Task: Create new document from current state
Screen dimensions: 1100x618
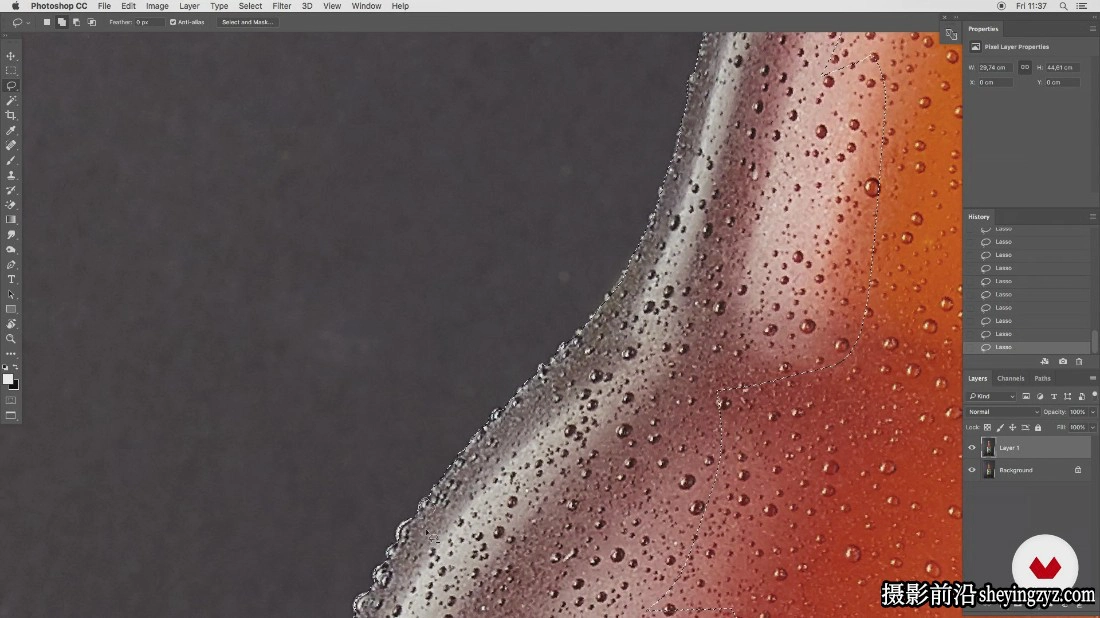Action: tap(1045, 361)
